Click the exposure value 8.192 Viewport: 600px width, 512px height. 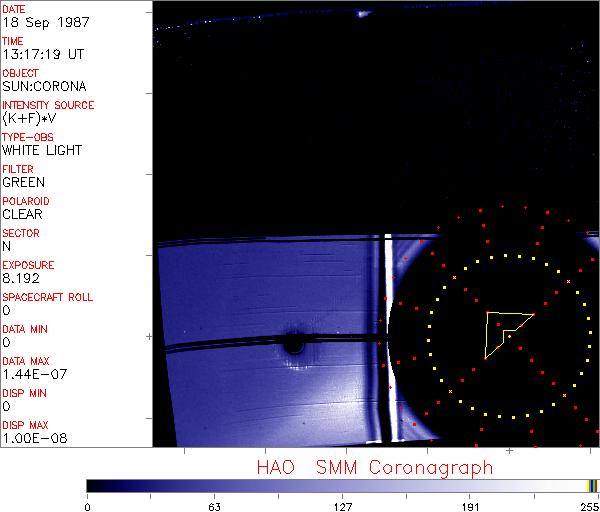click(x=20, y=278)
